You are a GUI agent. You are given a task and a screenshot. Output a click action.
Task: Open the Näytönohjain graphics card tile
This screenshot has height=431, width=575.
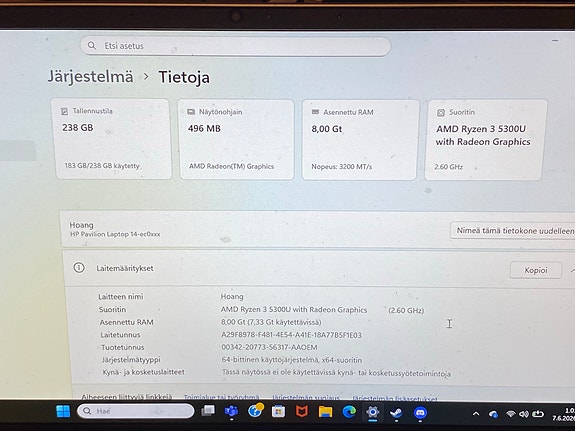coord(237,139)
